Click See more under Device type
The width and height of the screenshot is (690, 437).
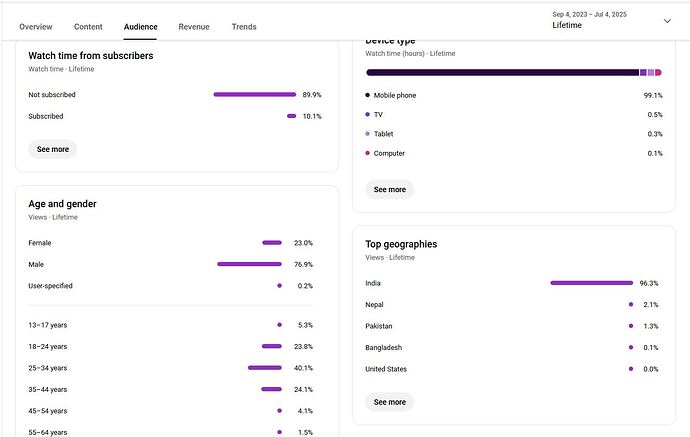pos(389,189)
